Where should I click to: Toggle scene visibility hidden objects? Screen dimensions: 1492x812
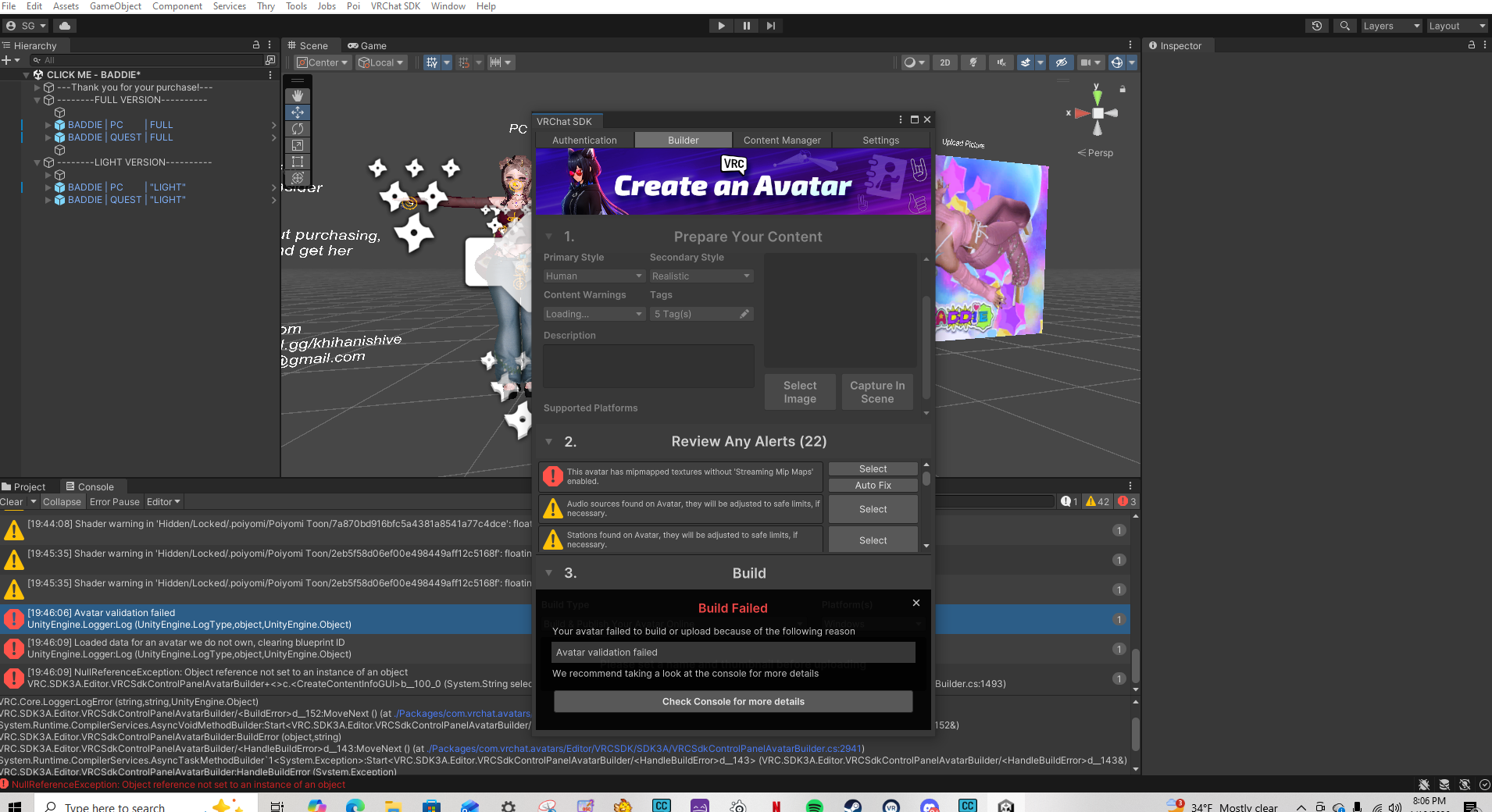click(1061, 62)
